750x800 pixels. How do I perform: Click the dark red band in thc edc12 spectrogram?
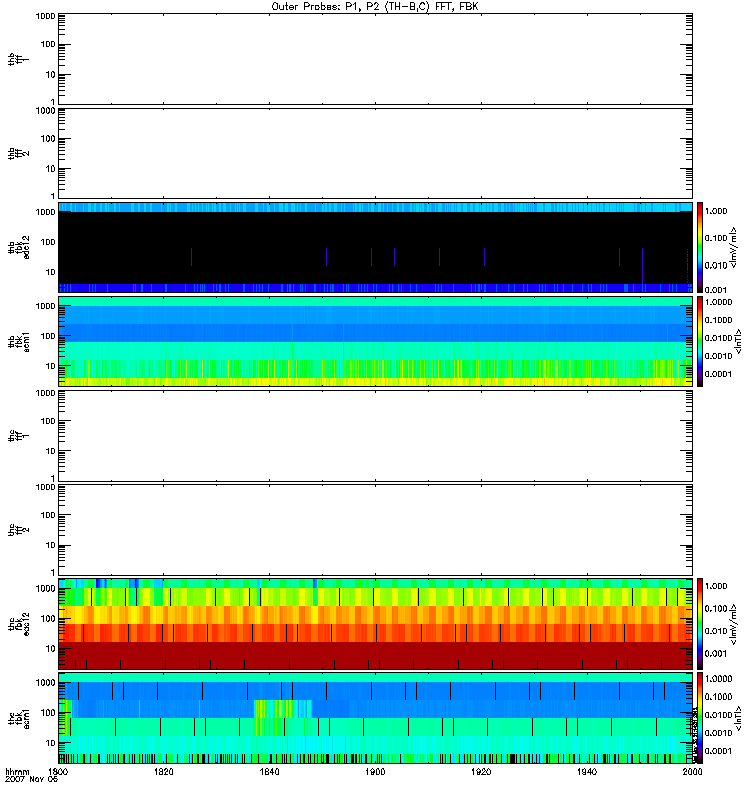coord(376,655)
